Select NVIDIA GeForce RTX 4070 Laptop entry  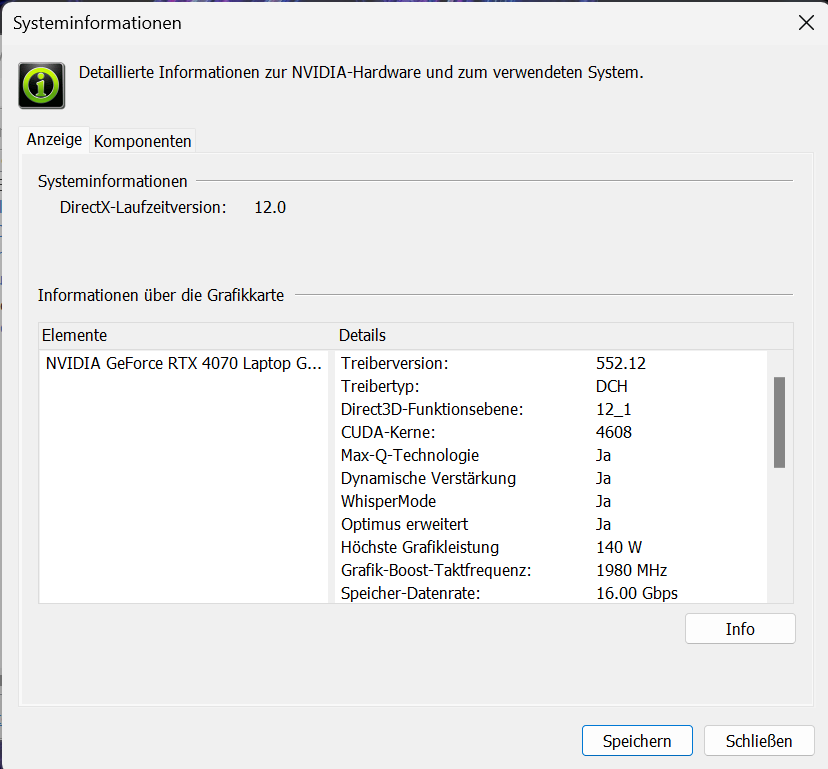[184, 363]
